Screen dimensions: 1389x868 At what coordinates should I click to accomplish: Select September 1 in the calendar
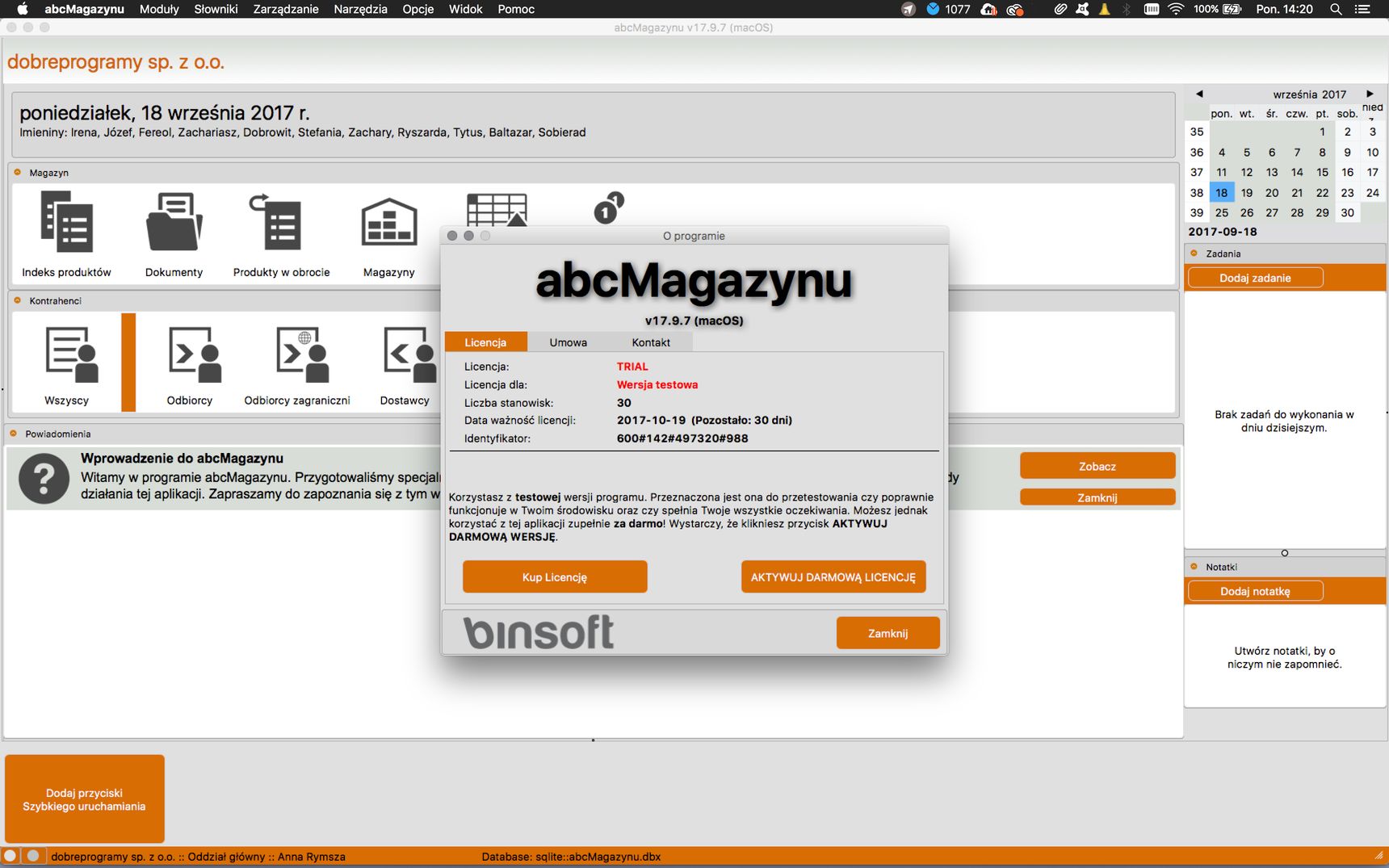(1322, 132)
